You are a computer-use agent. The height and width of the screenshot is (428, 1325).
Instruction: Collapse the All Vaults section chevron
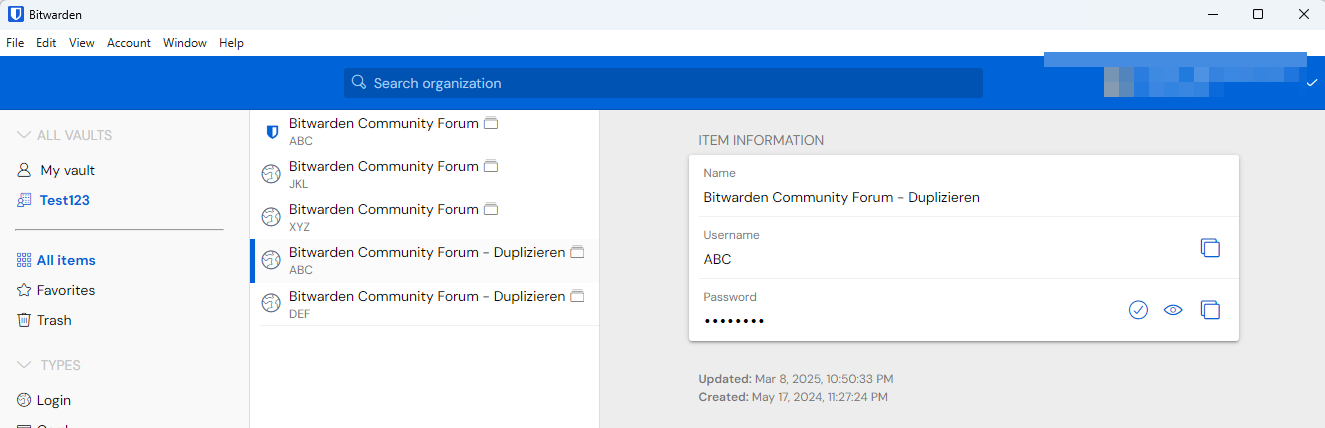tap(24, 135)
